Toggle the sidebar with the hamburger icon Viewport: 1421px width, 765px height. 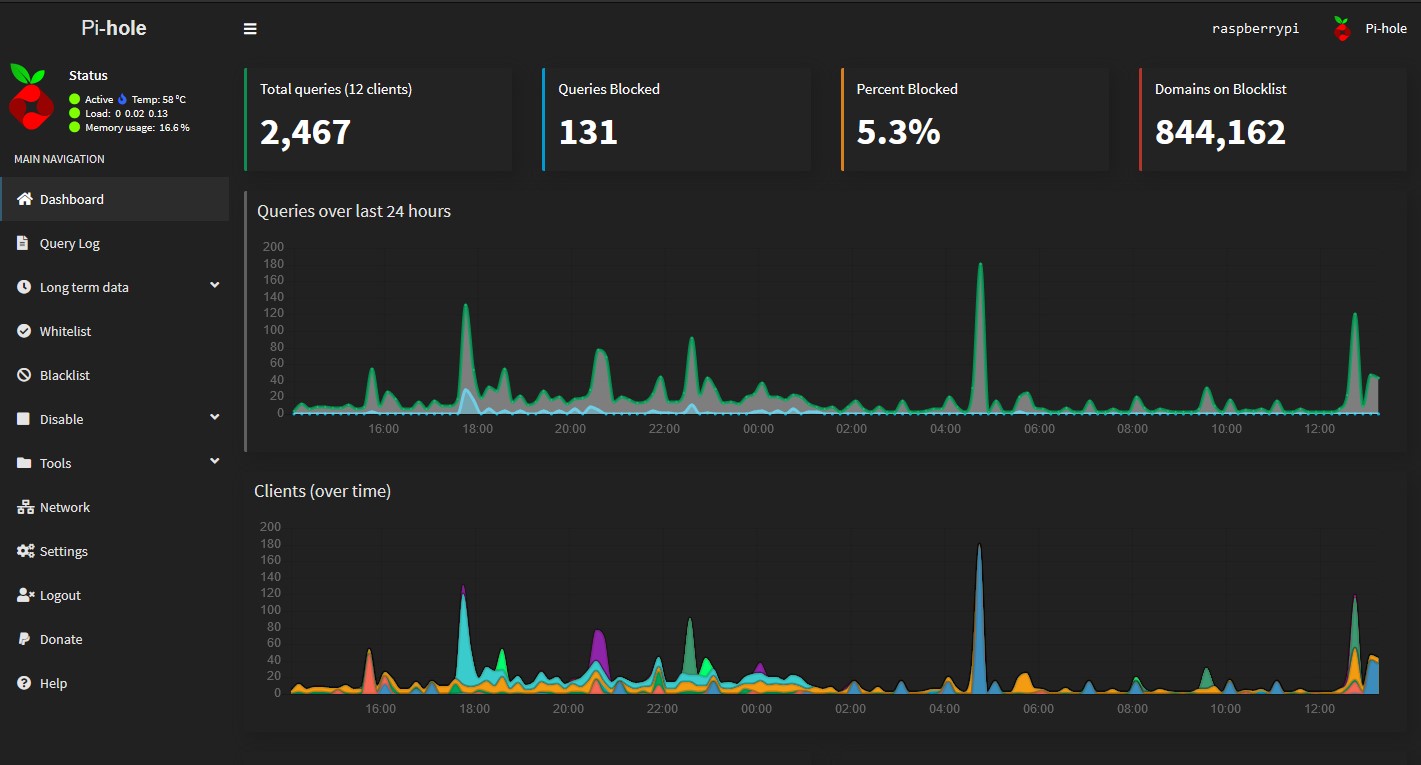click(x=249, y=28)
